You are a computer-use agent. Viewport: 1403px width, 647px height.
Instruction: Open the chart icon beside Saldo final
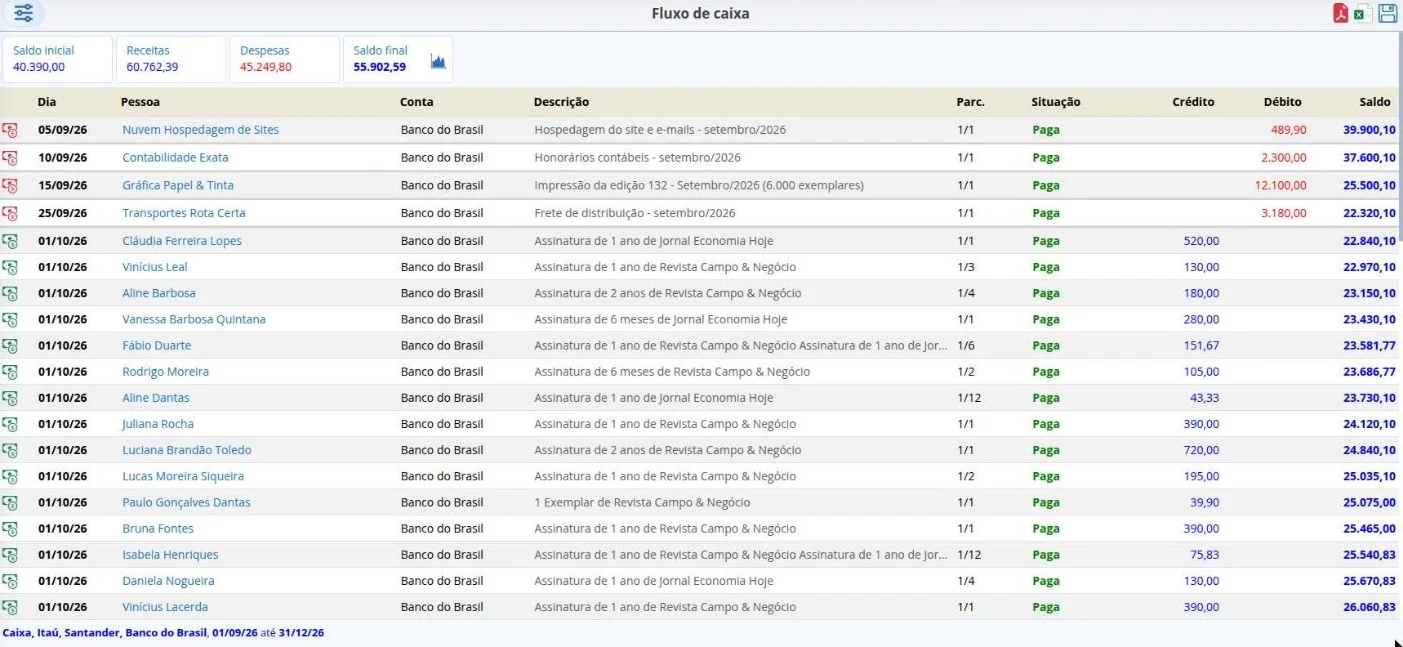(438, 61)
